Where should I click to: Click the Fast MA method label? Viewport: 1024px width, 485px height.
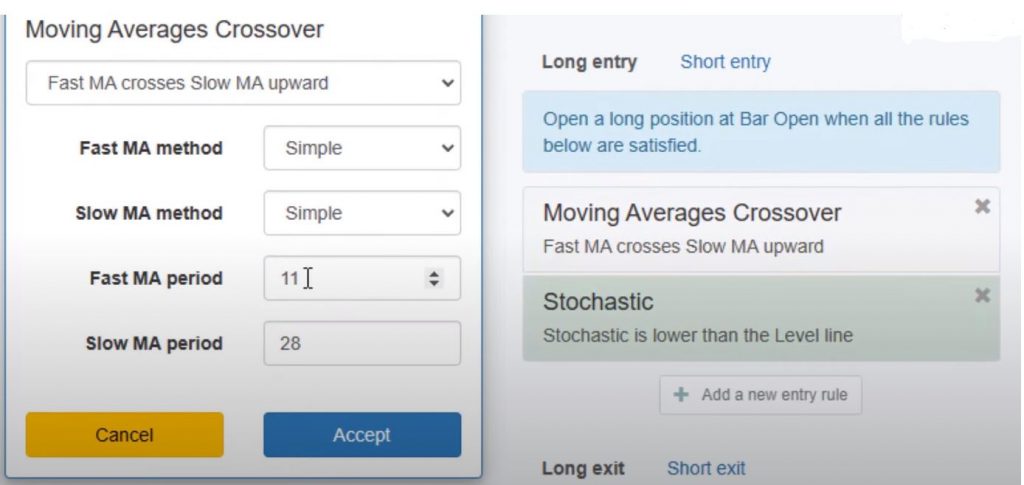151,148
